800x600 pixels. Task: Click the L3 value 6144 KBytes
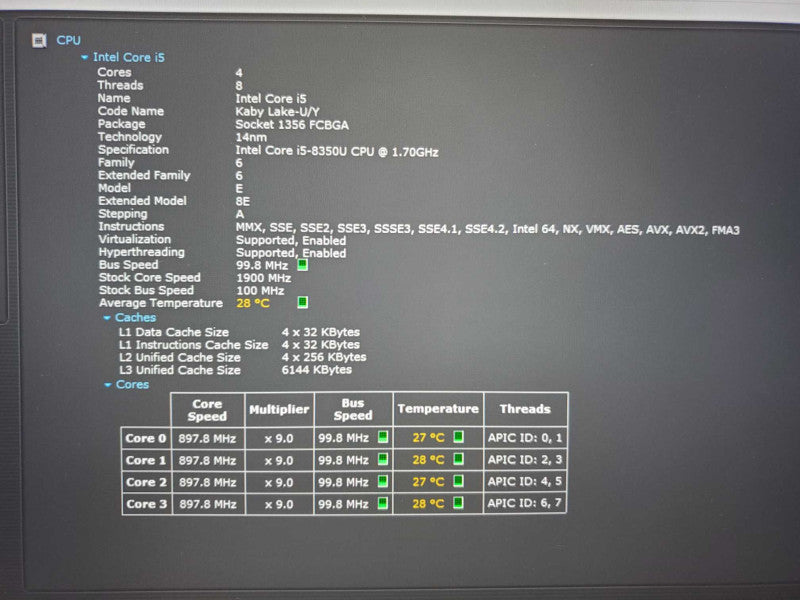[x=316, y=370]
